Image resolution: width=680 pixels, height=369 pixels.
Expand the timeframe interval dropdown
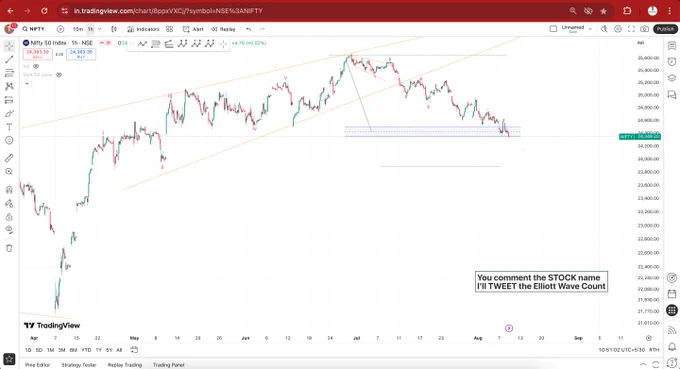point(100,29)
